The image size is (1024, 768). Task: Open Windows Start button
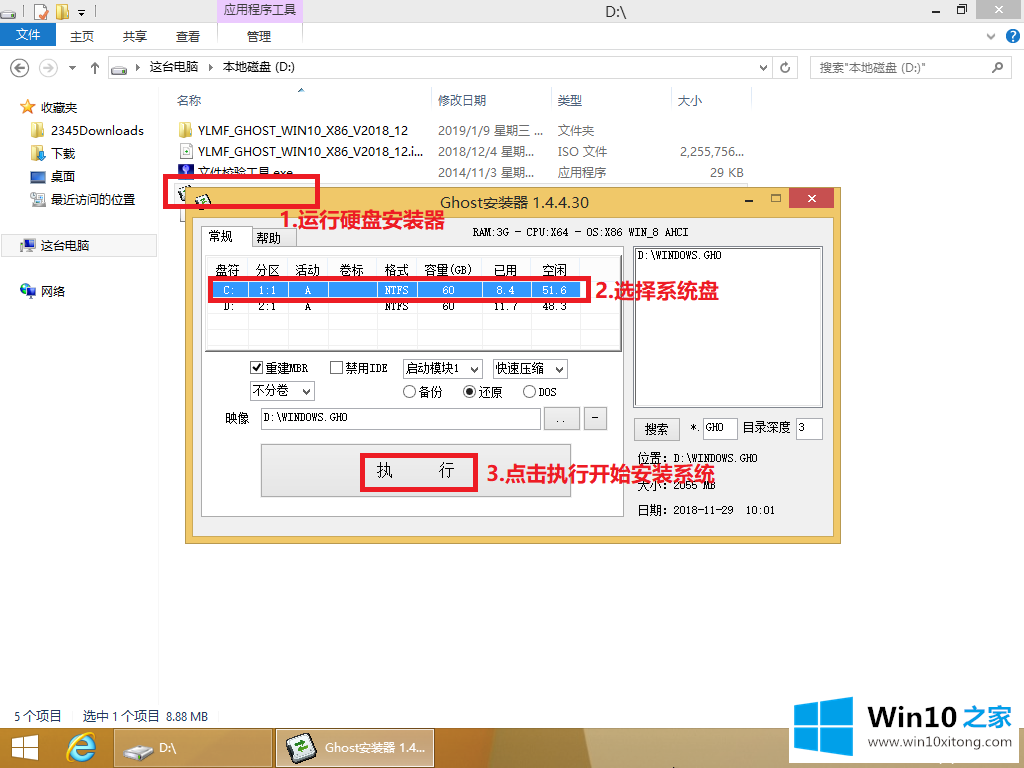(x=25, y=747)
